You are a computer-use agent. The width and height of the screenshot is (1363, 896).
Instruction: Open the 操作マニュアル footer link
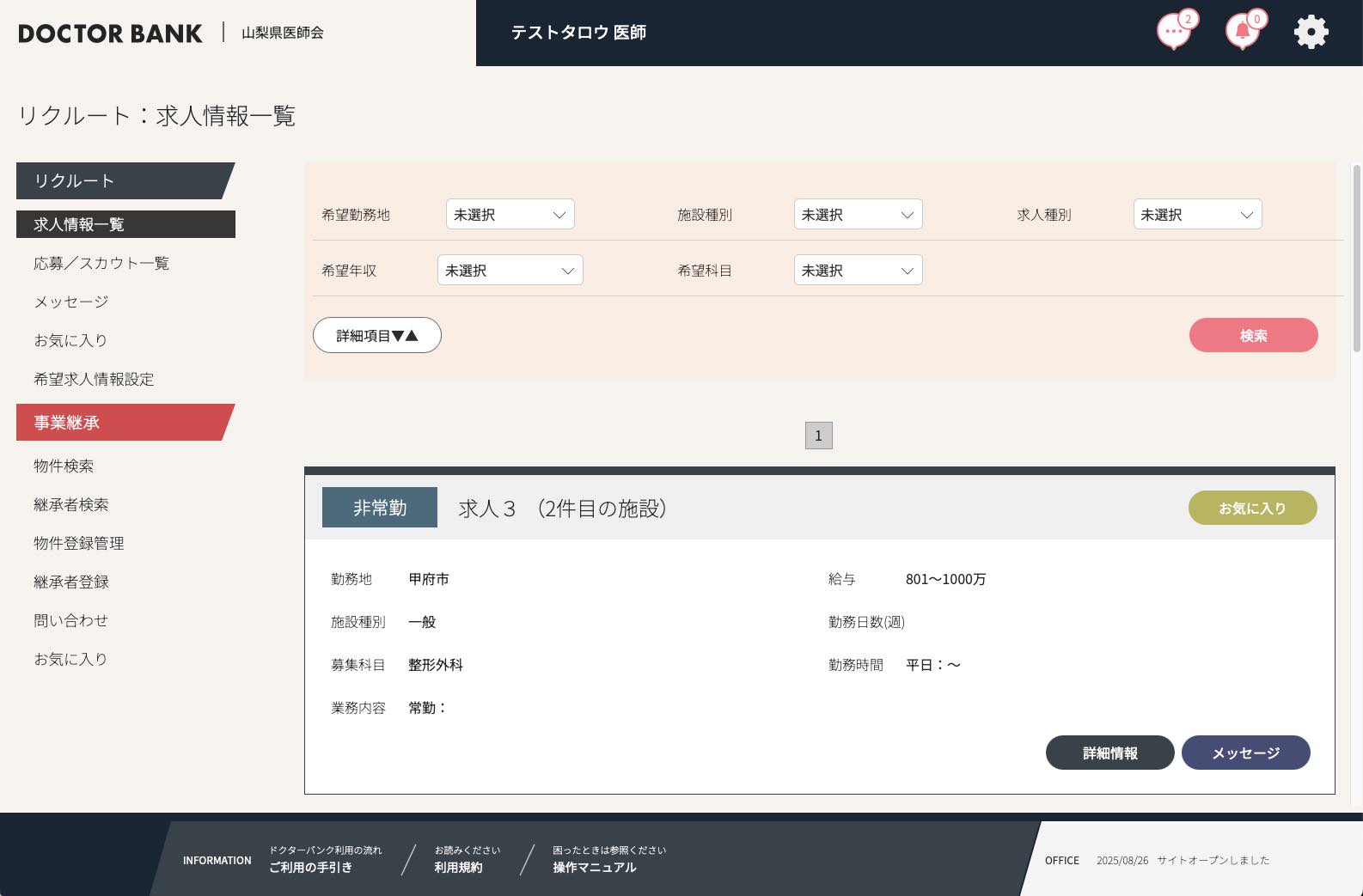[x=594, y=868]
